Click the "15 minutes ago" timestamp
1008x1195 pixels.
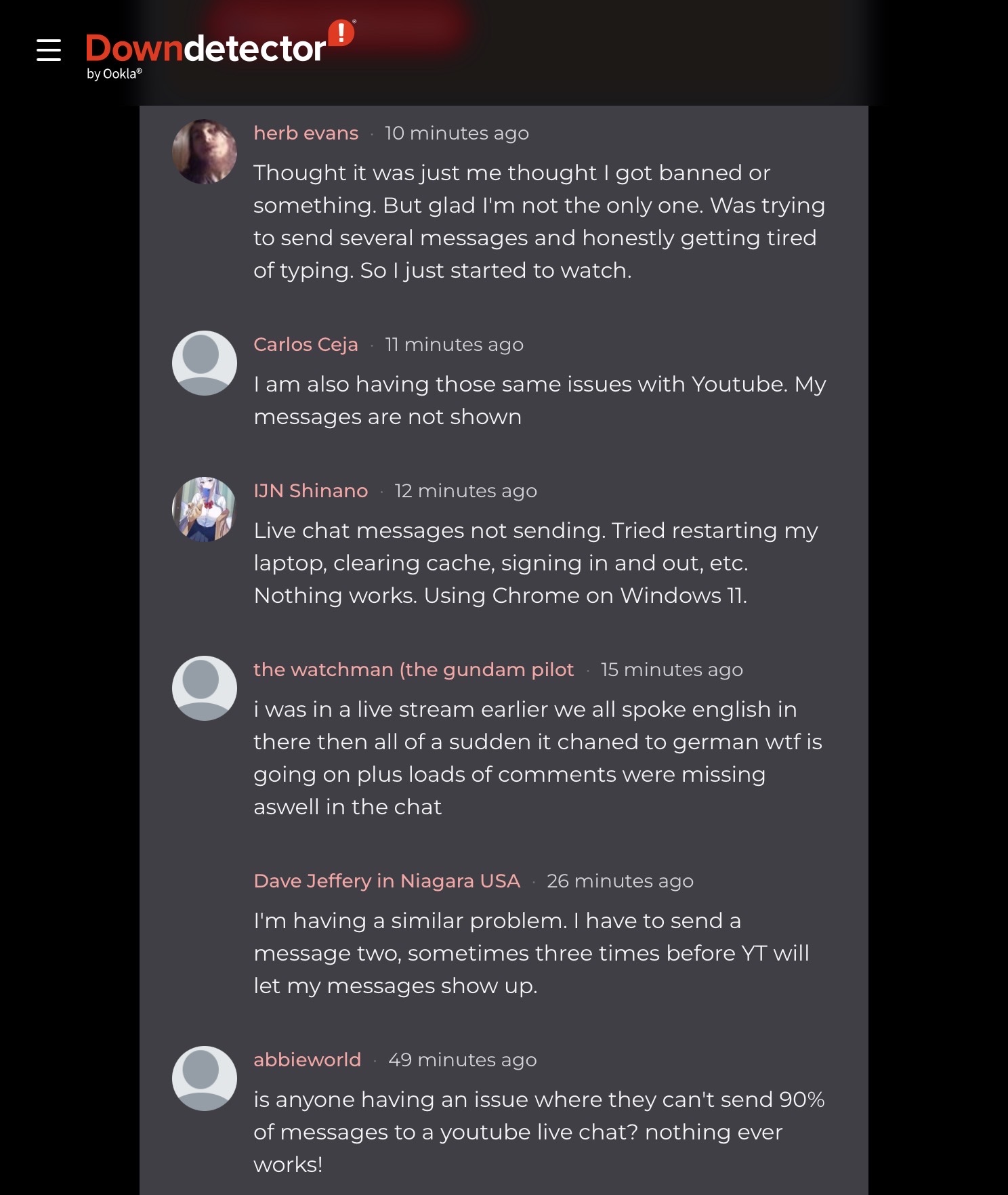pos(671,670)
